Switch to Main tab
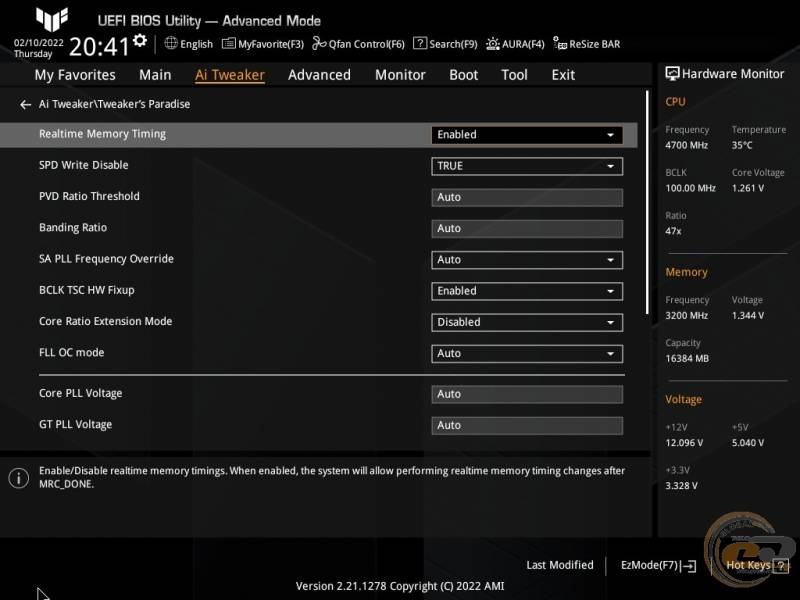Viewport: 800px width, 600px height. pos(155,75)
